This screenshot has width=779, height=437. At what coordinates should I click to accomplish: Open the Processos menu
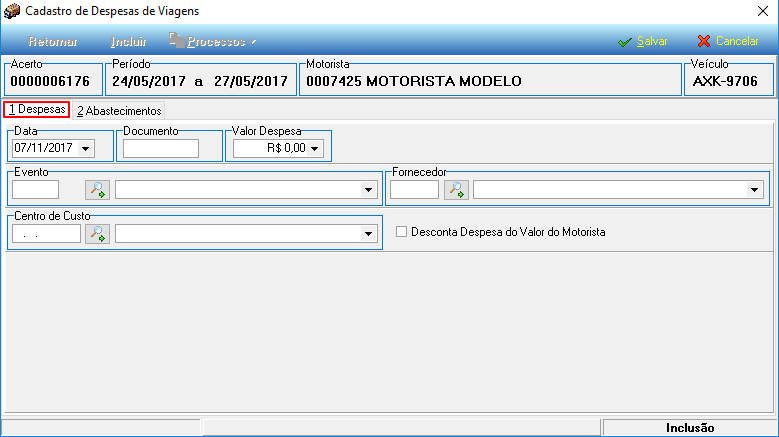[x=213, y=41]
